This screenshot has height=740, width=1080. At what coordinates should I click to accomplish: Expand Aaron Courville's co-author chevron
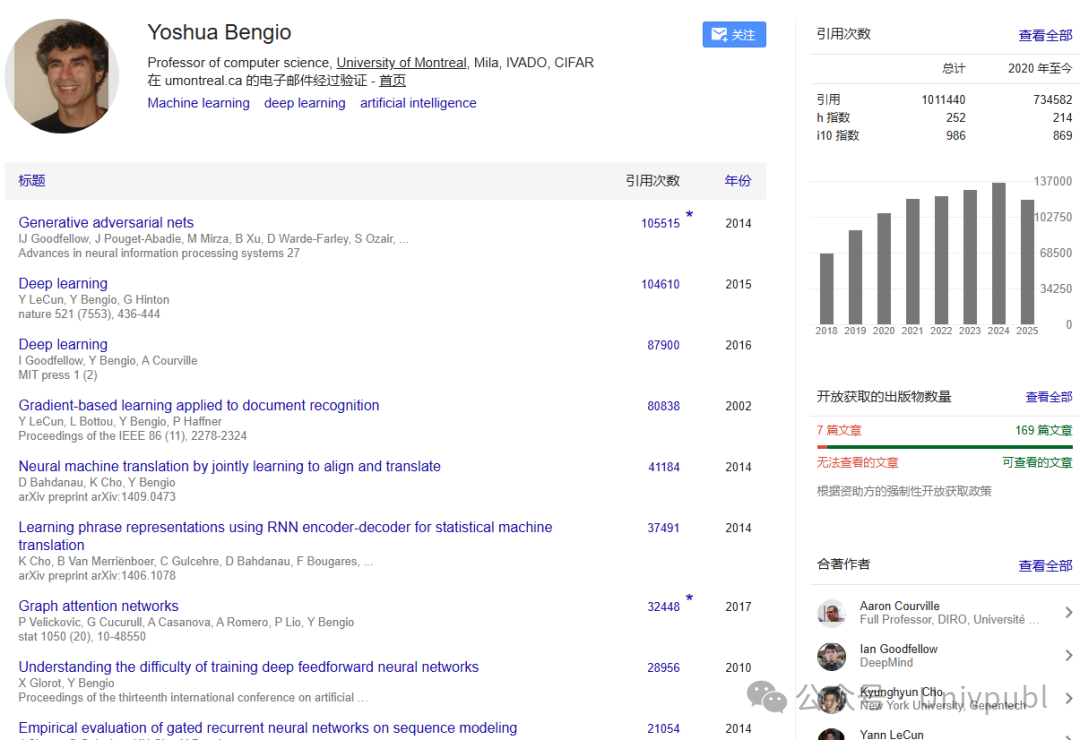[1068, 613]
